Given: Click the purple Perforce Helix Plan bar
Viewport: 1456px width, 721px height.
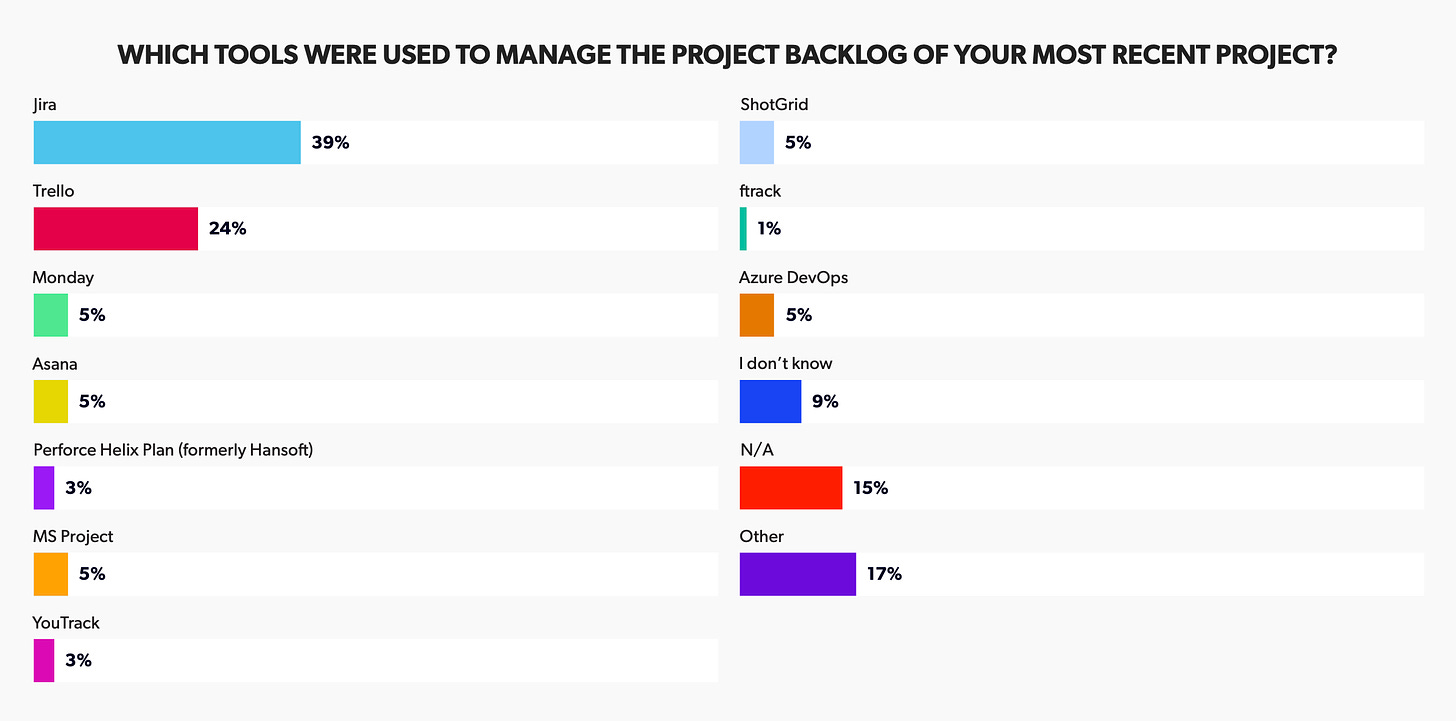Looking at the screenshot, I should click(44, 488).
